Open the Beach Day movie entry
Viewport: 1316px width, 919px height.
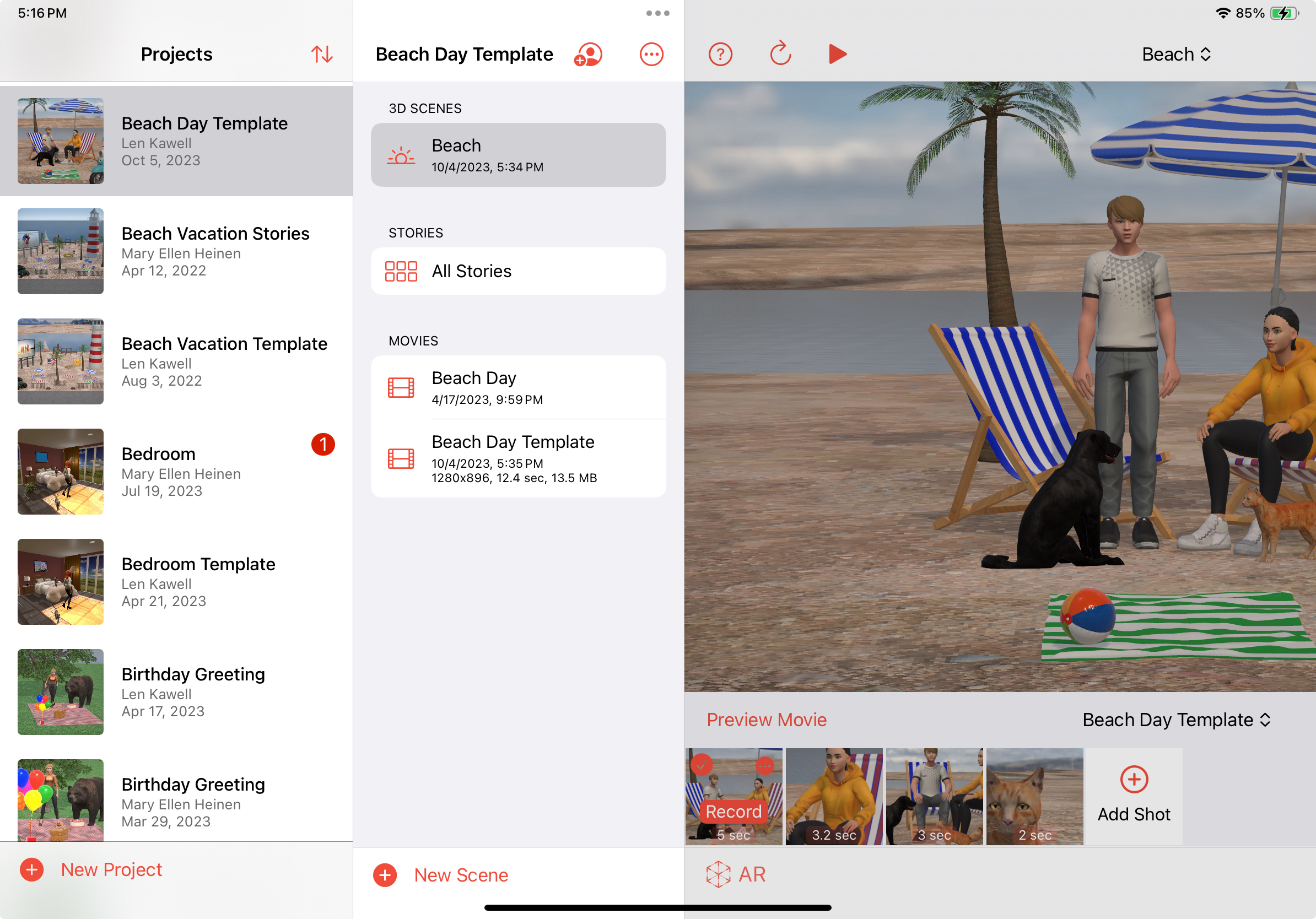pyautogui.click(x=518, y=387)
